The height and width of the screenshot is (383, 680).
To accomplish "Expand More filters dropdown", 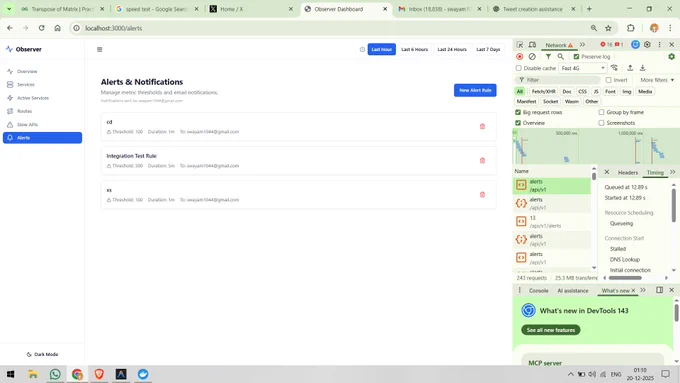I will 657,80.
